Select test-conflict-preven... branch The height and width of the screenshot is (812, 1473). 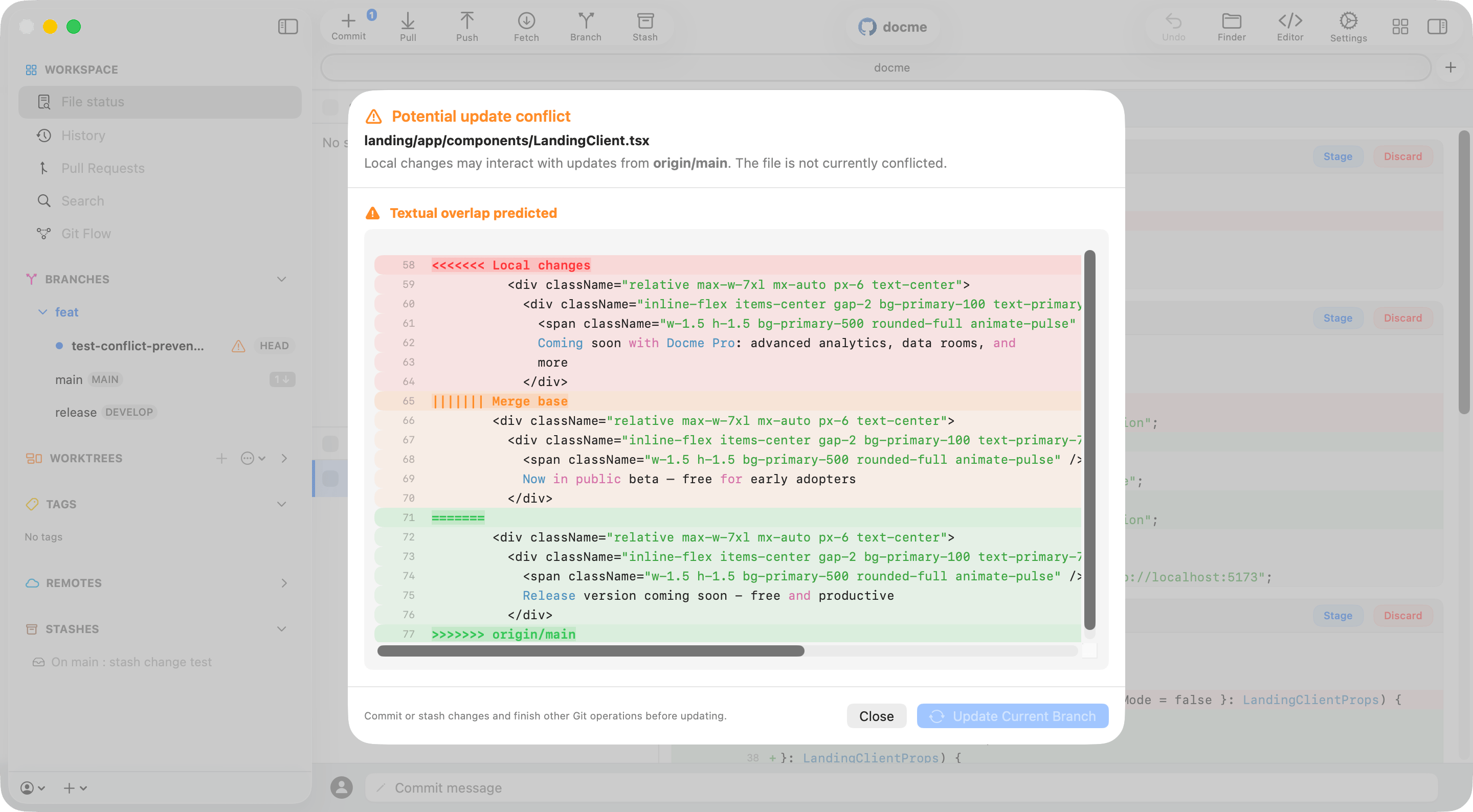(x=137, y=346)
